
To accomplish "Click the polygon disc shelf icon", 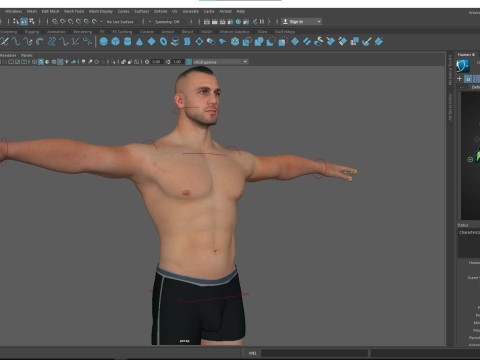I will point(175,42).
